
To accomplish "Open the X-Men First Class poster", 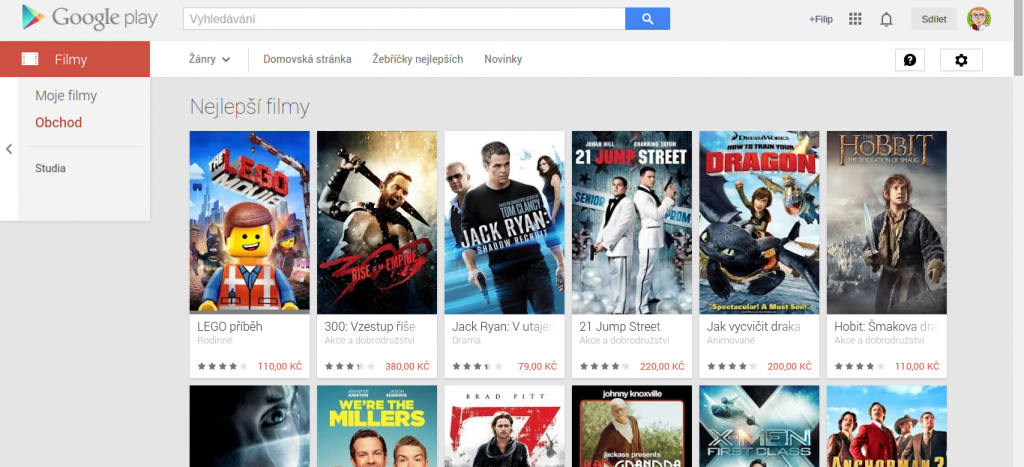I will [x=759, y=426].
